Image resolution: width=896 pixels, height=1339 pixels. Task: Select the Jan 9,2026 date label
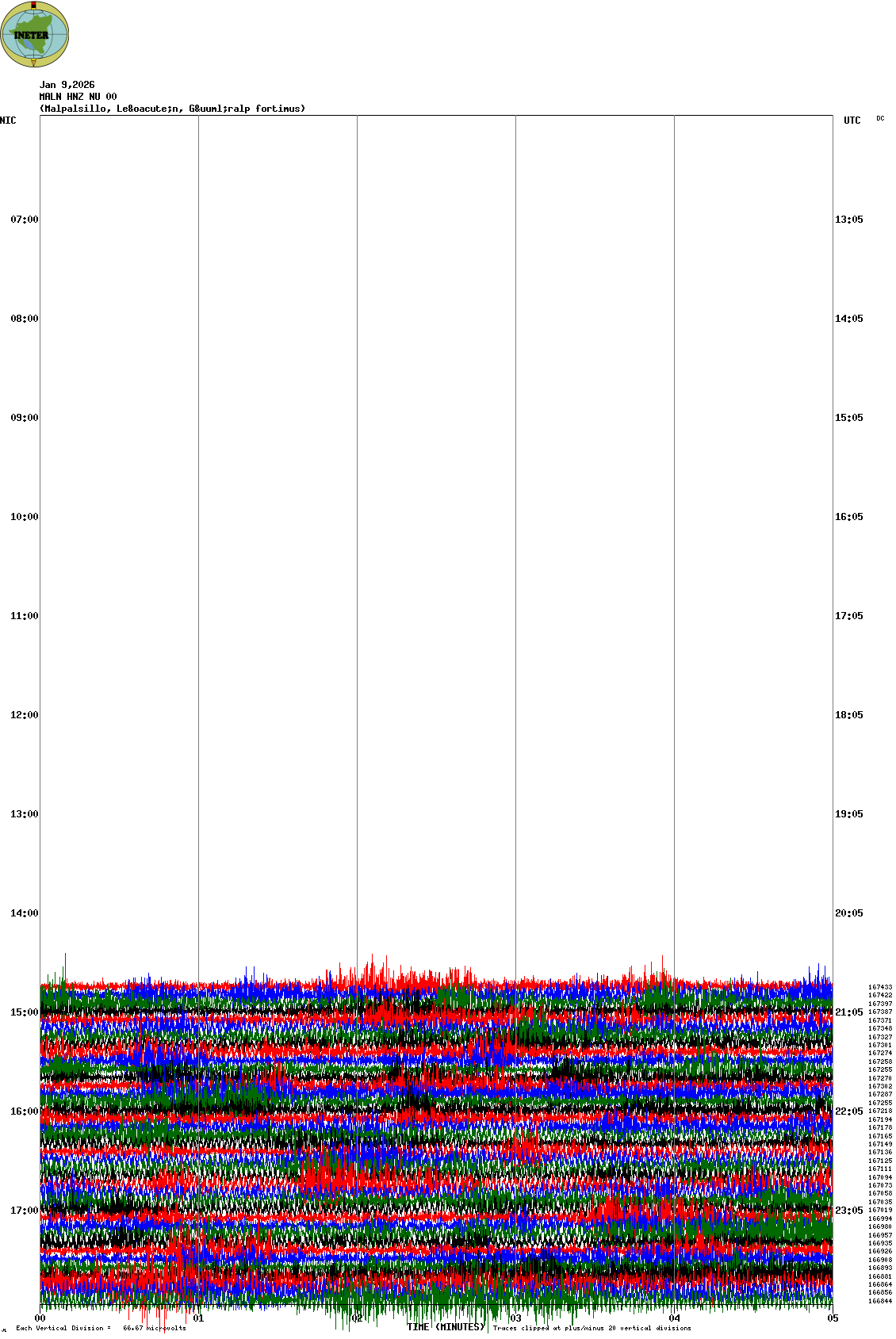[67, 85]
